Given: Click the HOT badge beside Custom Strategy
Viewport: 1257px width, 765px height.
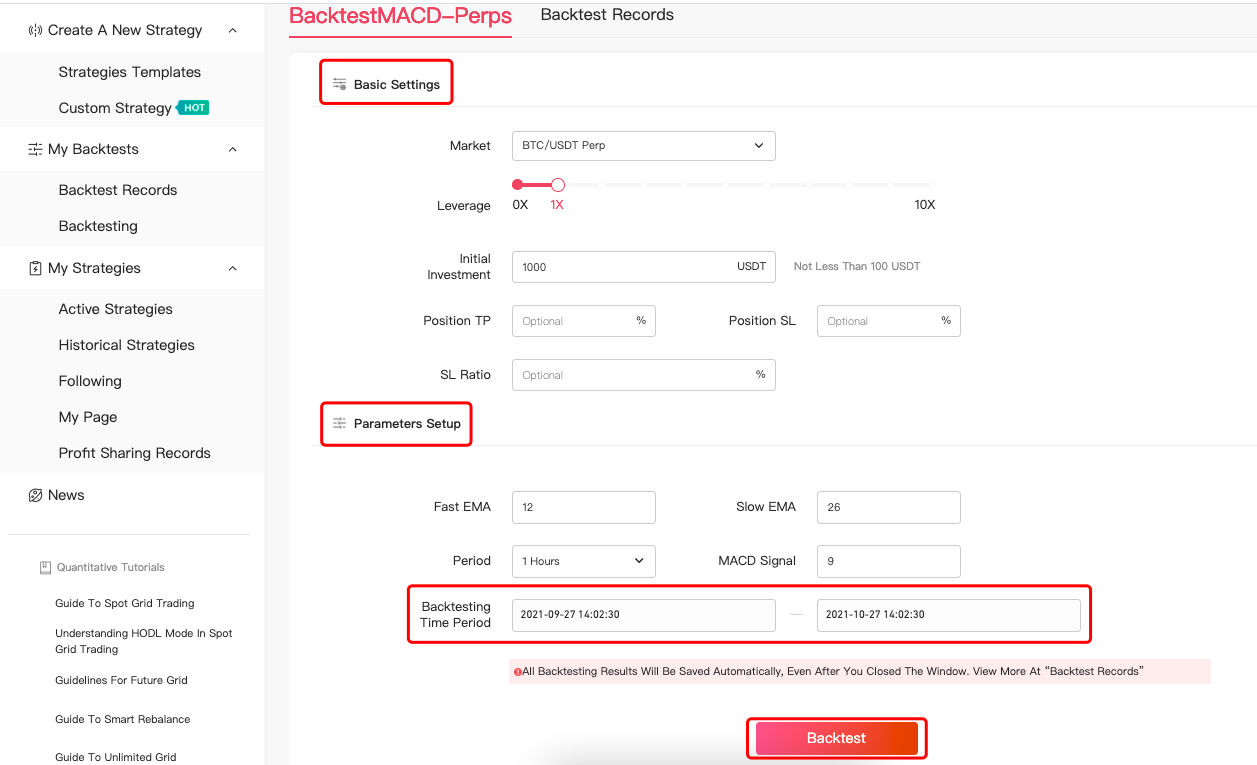Looking at the screenshot, I should (x=193, y=108).
